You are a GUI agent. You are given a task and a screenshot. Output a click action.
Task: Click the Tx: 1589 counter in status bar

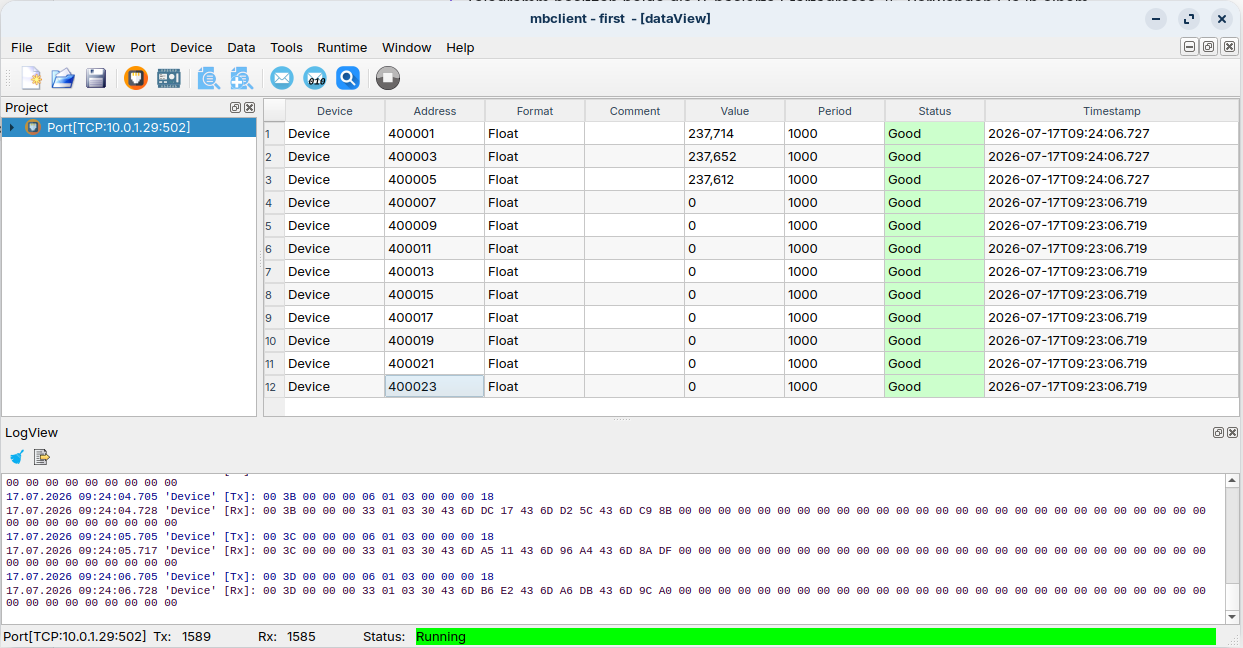[182, 636]
